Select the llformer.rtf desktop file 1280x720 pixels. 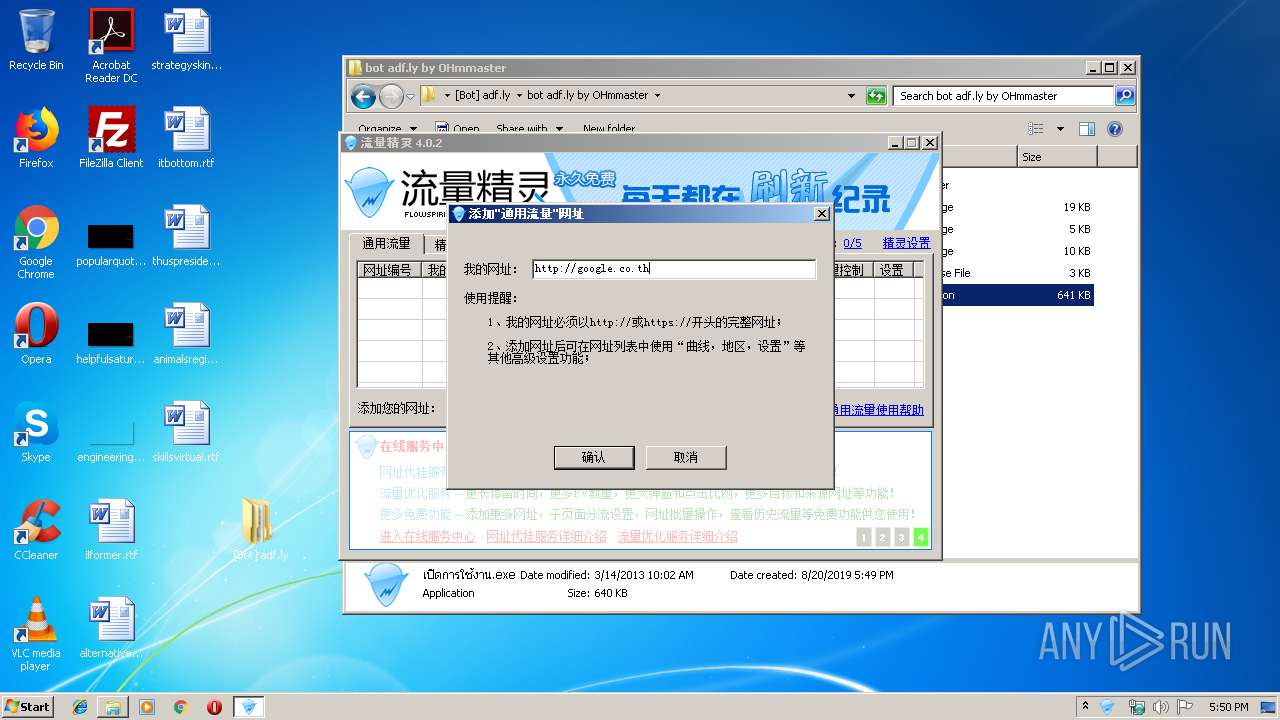pyautogui.click(x=111, y=530)
